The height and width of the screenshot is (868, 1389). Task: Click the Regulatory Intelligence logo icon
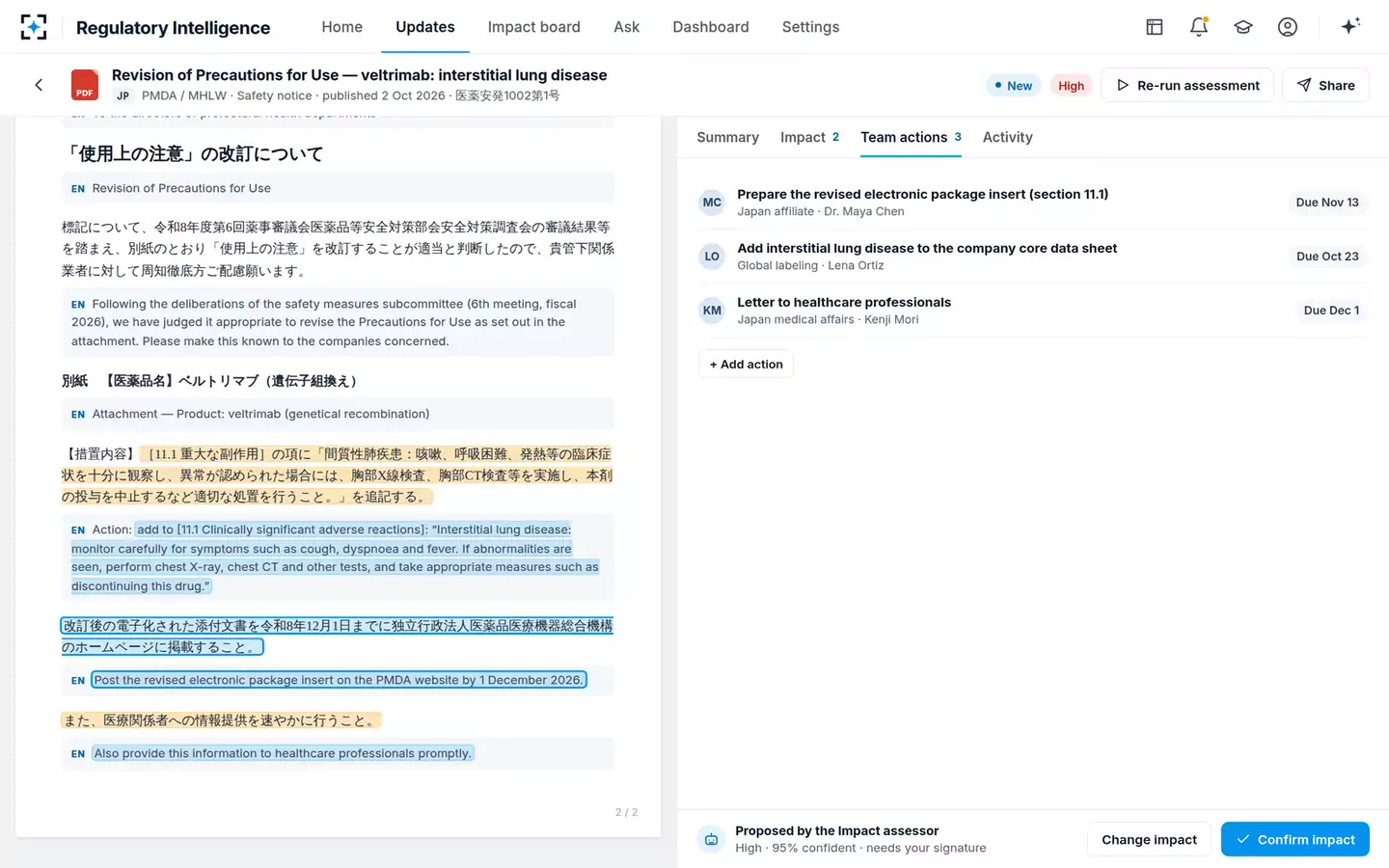coord(34,27)
